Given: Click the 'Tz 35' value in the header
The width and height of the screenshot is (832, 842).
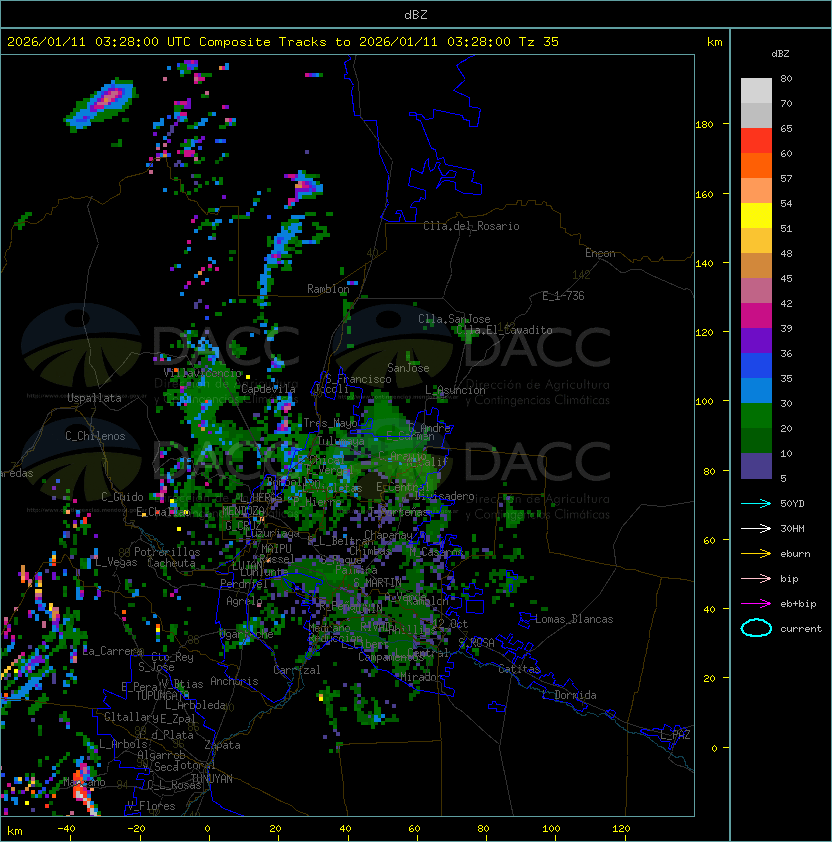Looking at the screenshot, I should pos(539,42).
